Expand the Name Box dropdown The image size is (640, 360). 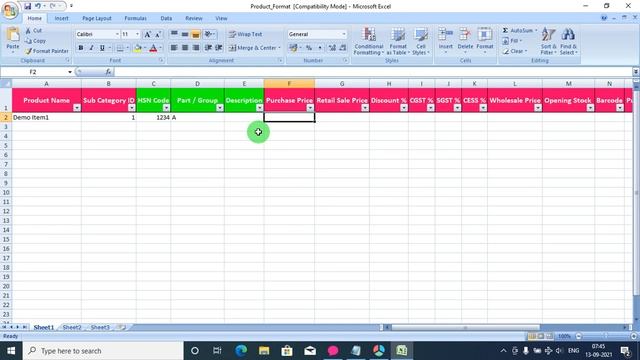70,72
